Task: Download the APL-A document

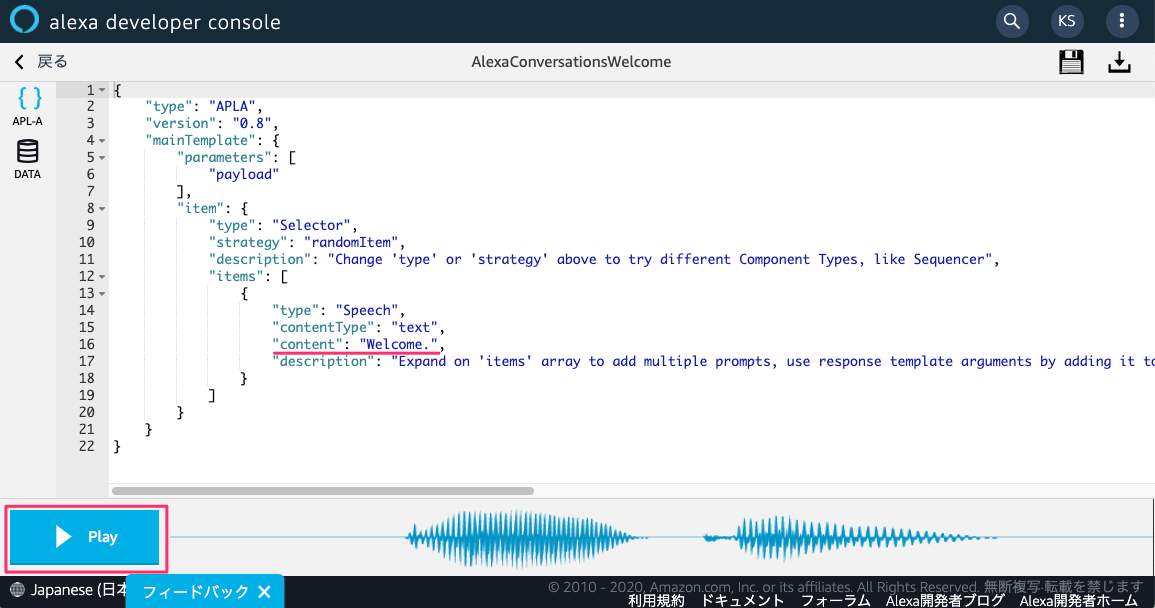Action: (1119, 62)
